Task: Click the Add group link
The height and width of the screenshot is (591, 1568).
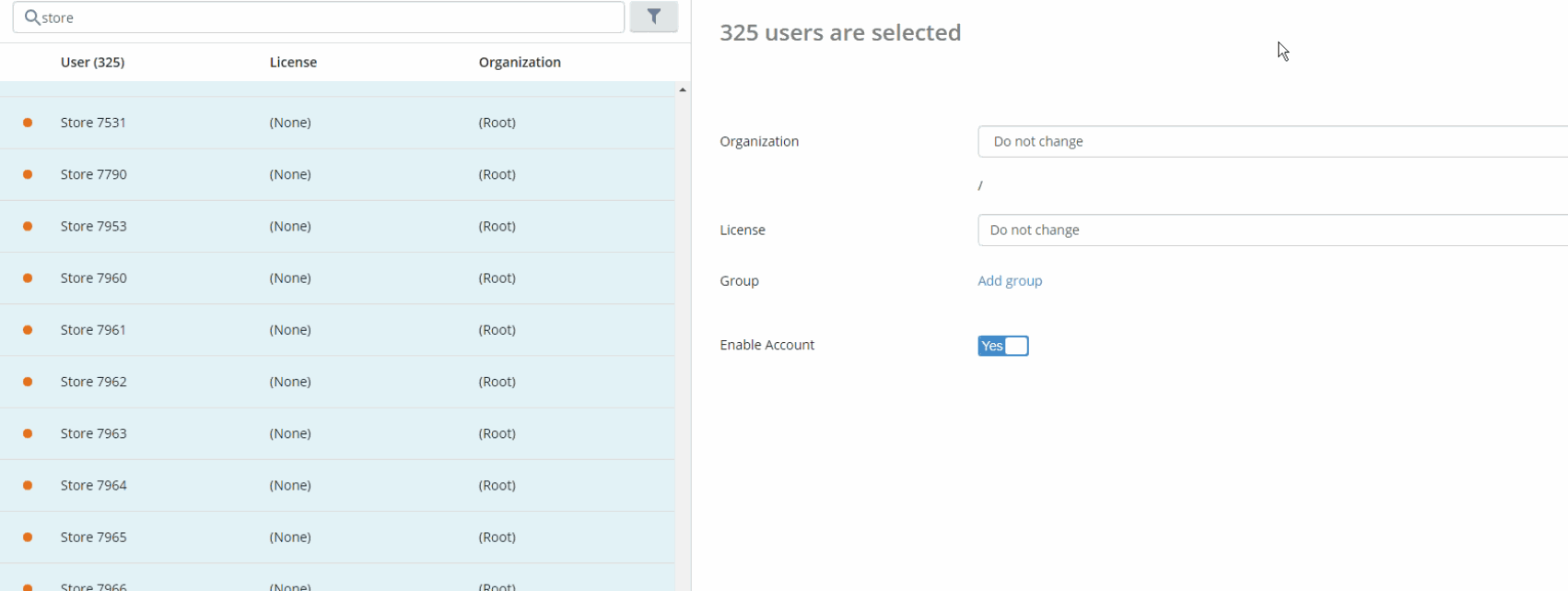Action: [x=1010, y=281]
